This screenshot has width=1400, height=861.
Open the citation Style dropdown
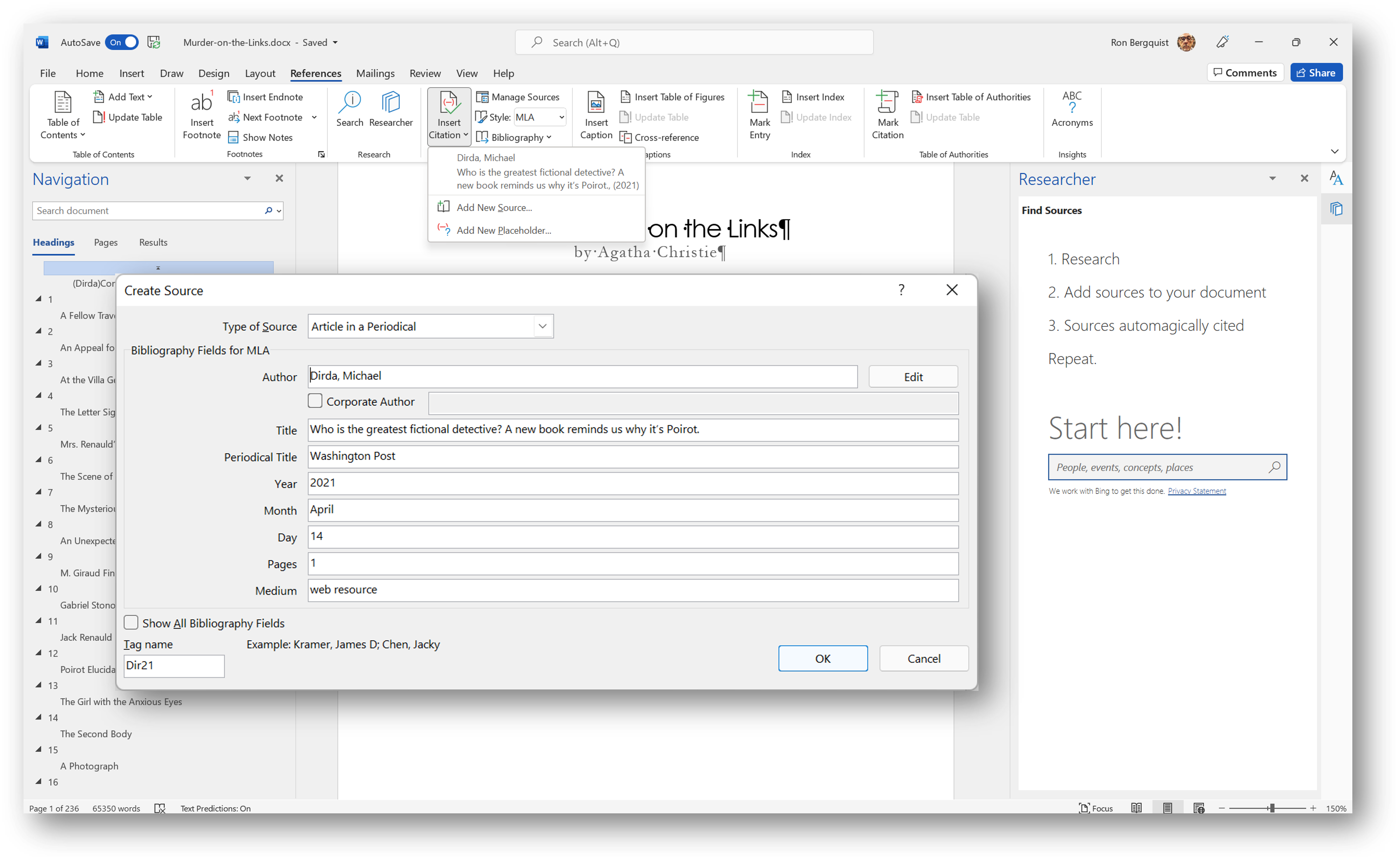point(560,117)
